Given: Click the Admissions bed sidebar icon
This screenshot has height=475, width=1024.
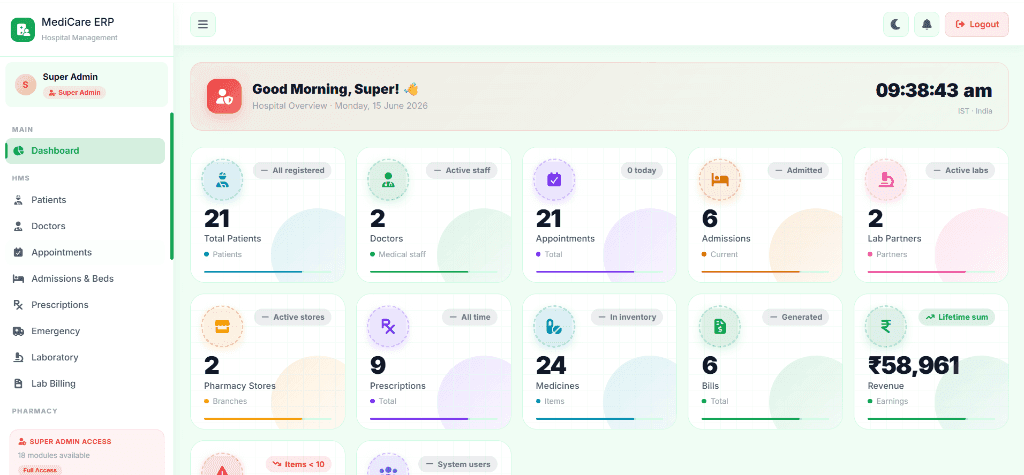Looking at the screenshot, I should [x=18, y=278].
